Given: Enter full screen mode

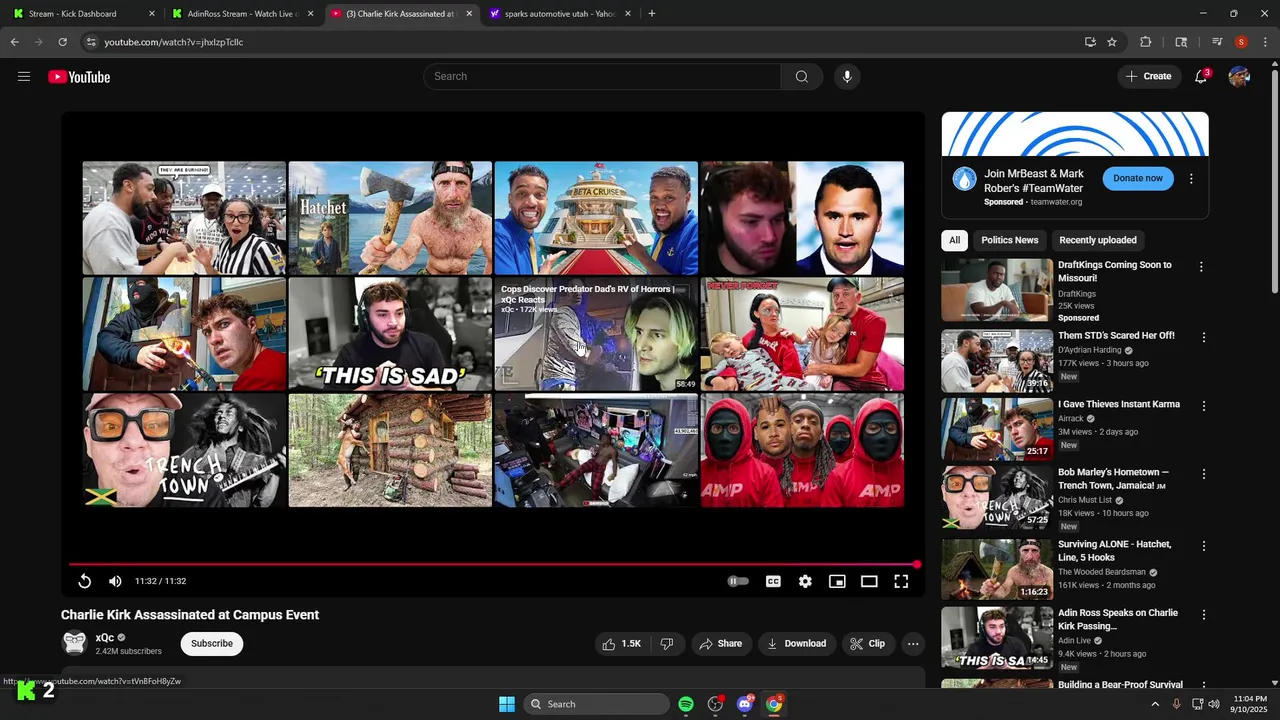Looking at the screenshot, I should 901,581.
